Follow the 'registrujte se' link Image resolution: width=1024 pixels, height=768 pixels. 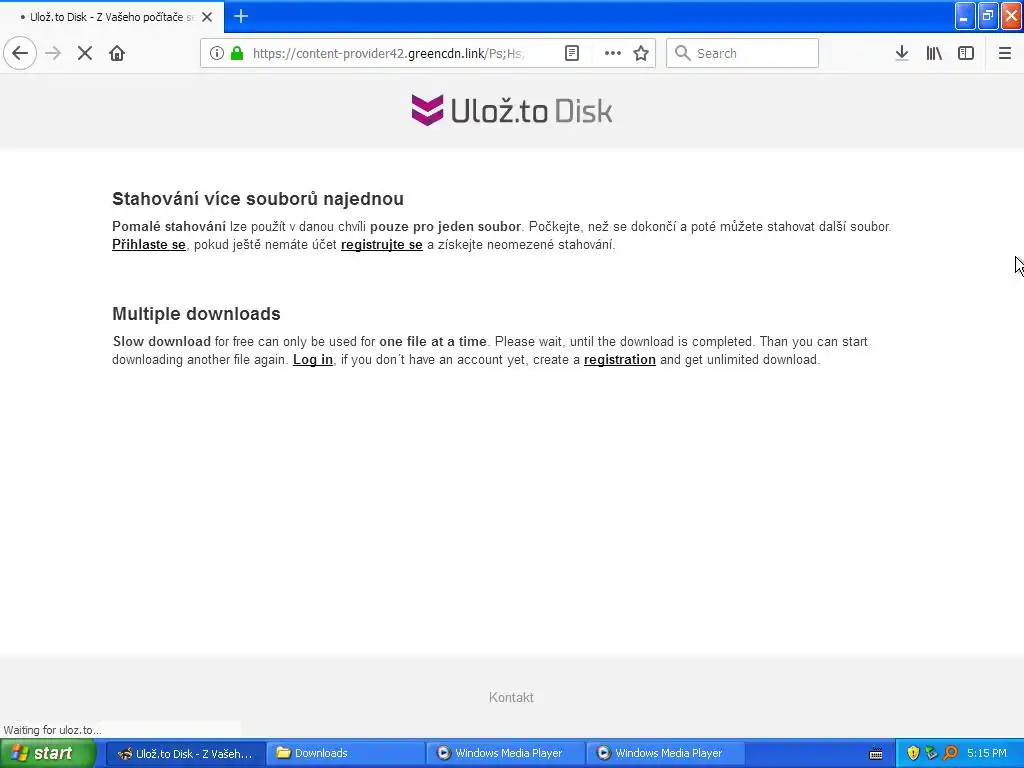tap(382, 245)
